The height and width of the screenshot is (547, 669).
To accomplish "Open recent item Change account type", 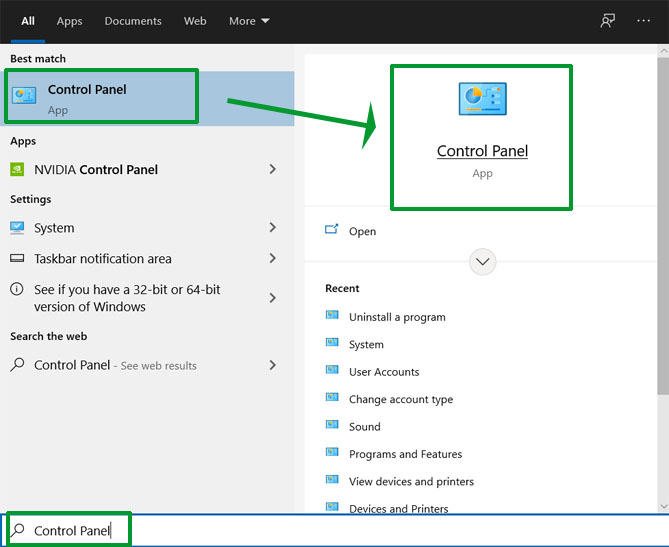I will click(401, 399).
